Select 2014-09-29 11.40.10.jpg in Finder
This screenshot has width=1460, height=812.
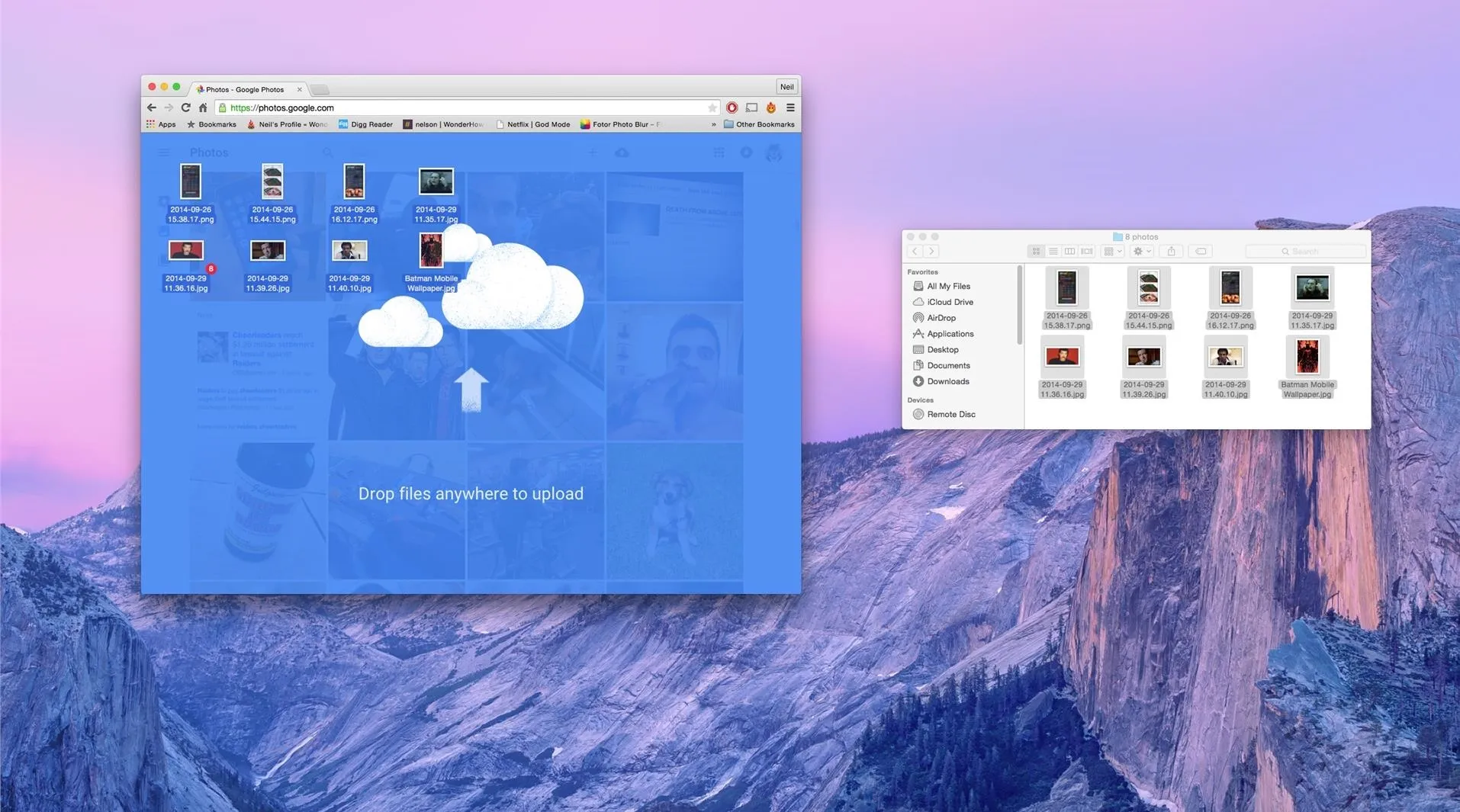1225,367
